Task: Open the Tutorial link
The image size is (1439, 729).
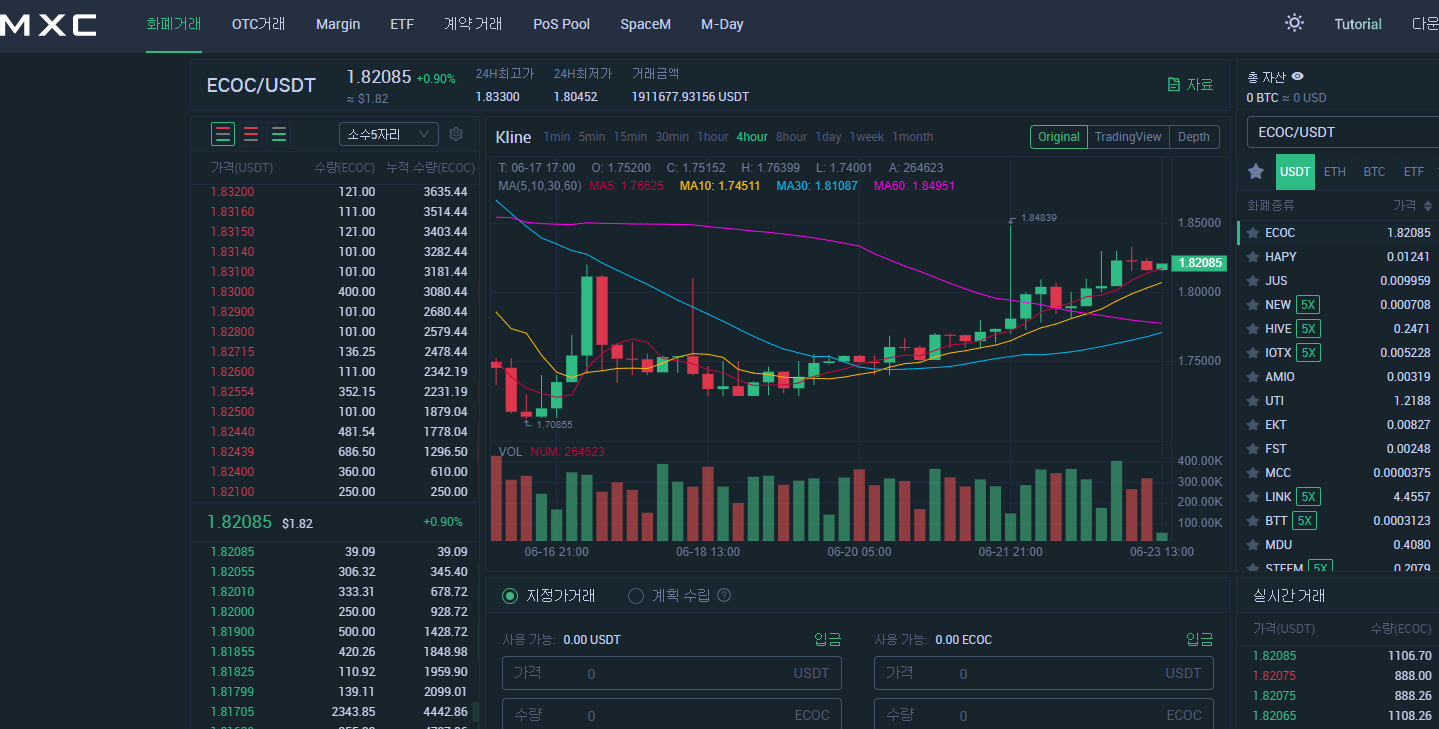Action: click(1358, 24)
